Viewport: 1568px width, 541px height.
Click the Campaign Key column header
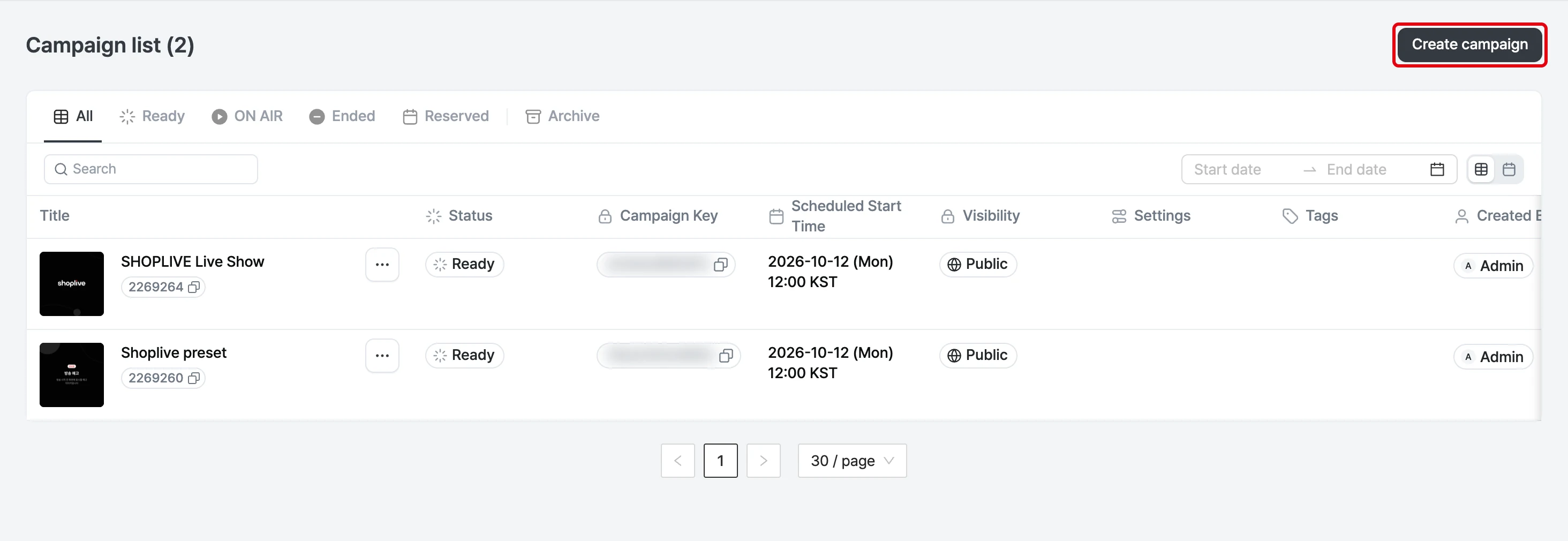[658, 216]
